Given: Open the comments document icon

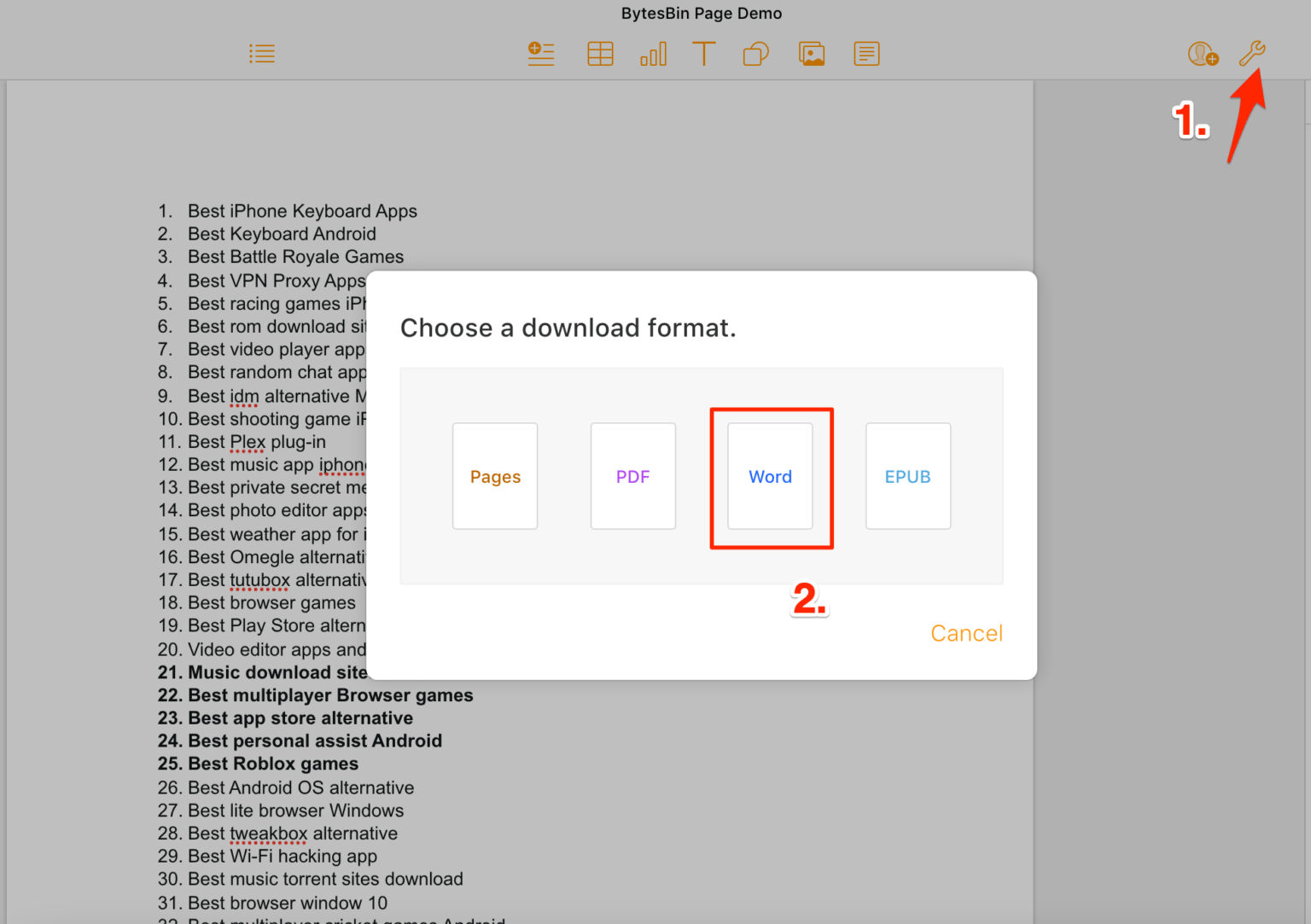Looking at the screenshot, I should coord(866,53).
